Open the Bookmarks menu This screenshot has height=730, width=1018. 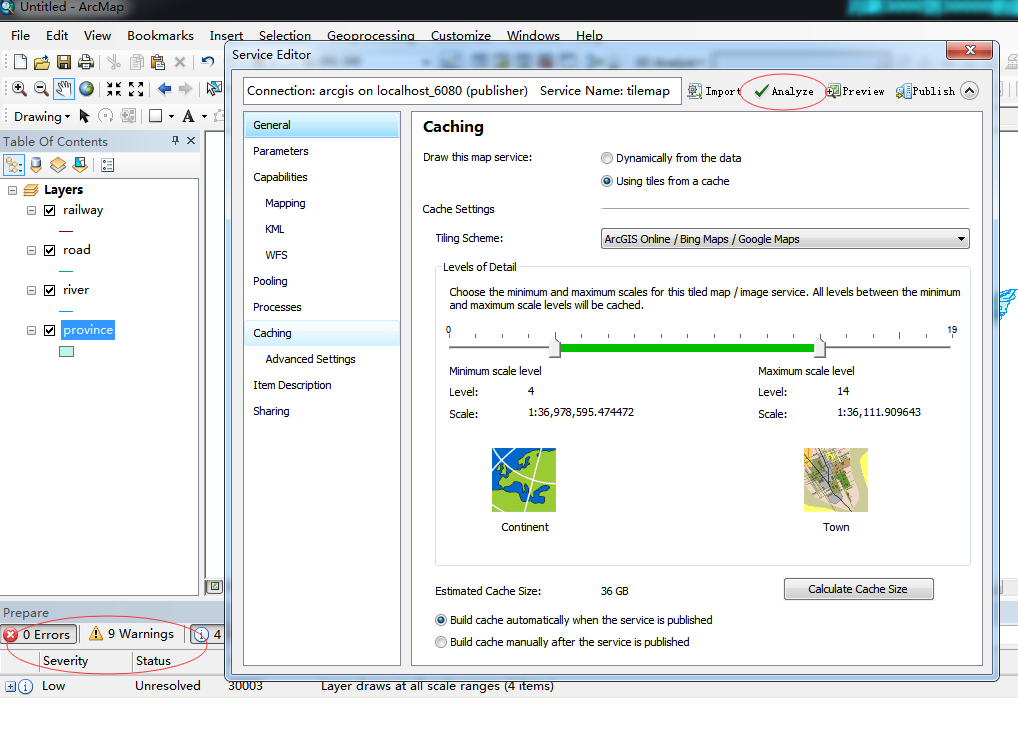point(160,36)
